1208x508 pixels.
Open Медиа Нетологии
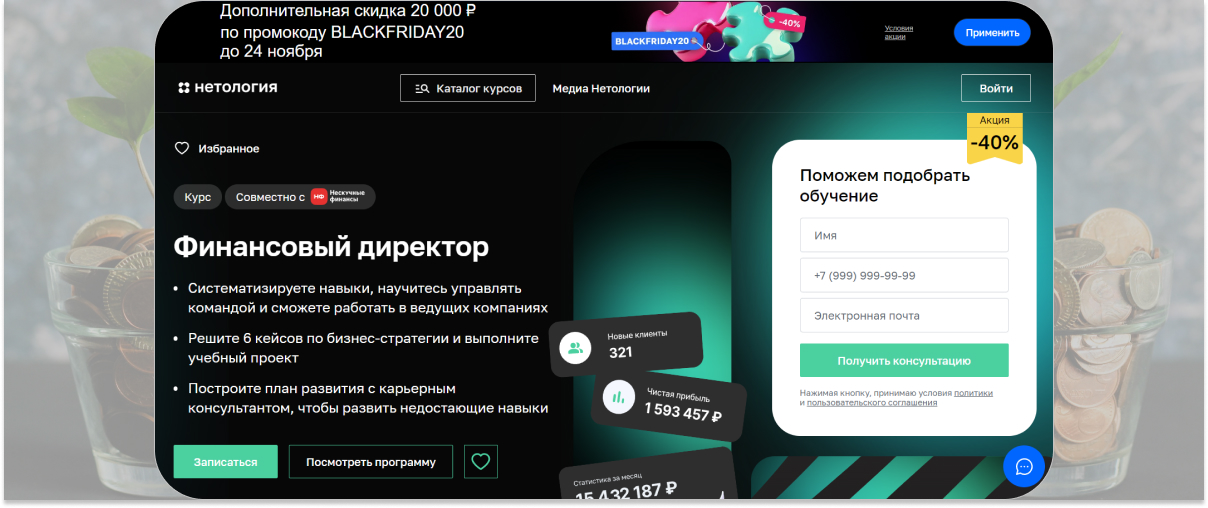(601, 88)
